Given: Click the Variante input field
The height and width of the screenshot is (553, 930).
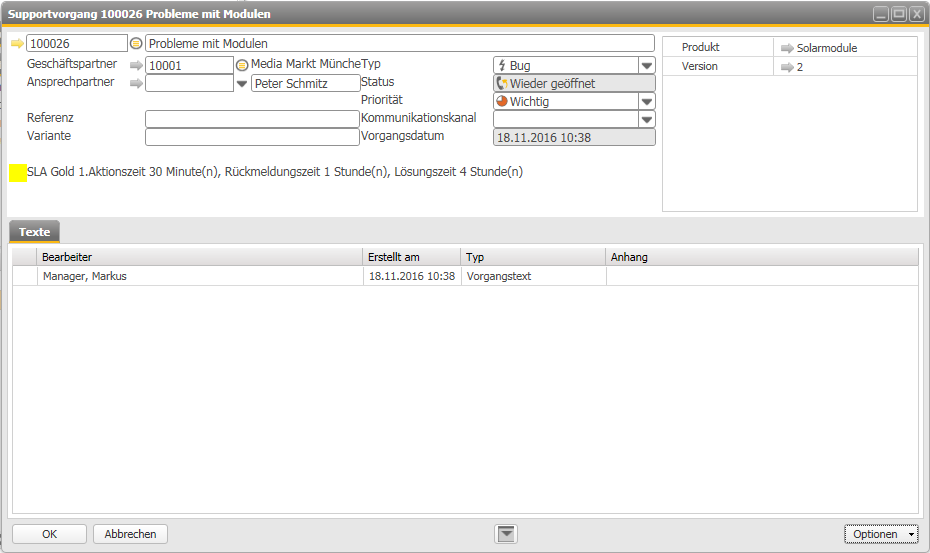Looking at the screenshot, I should (252, 136).
